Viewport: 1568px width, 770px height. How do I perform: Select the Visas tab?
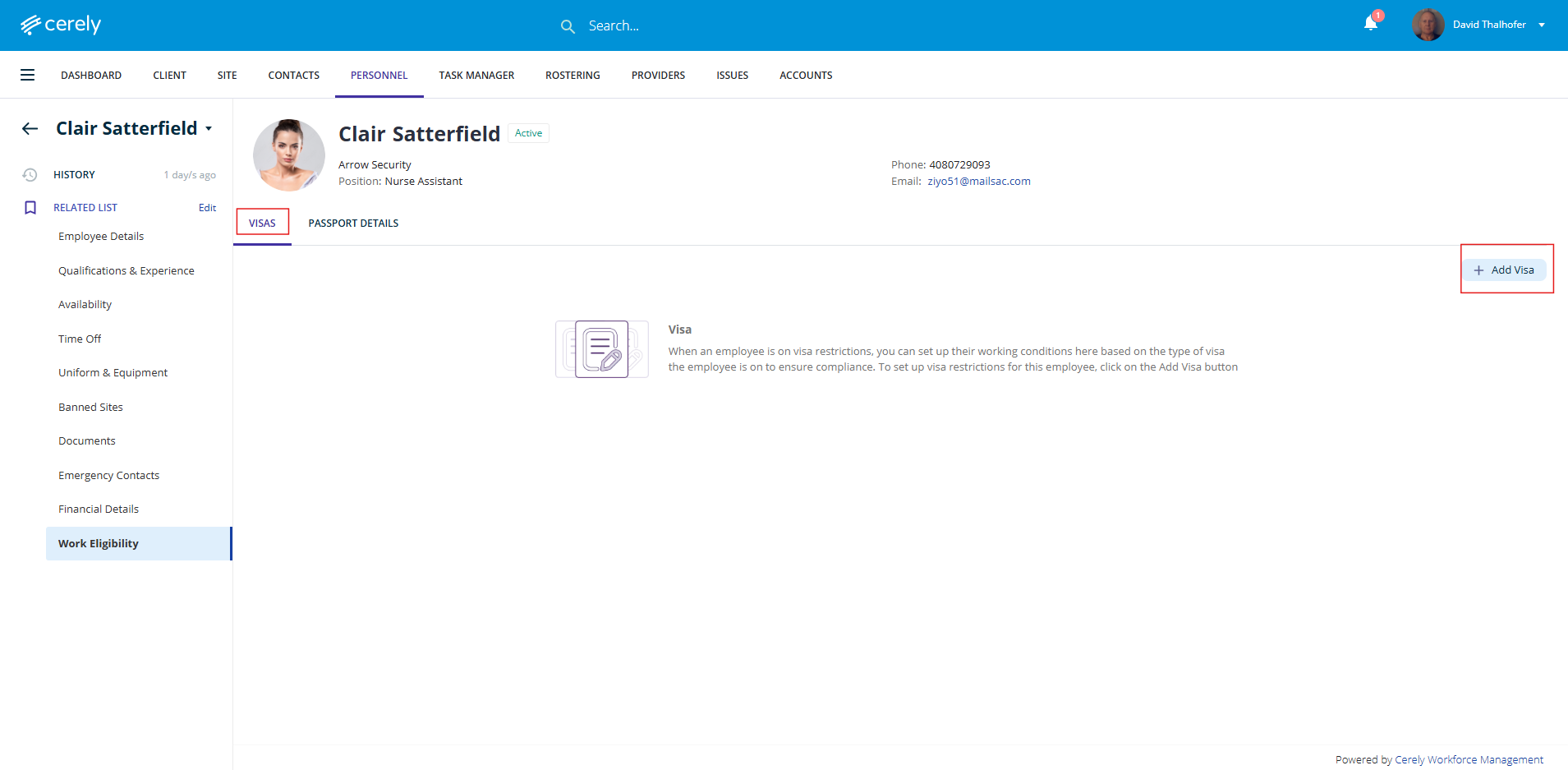coord(262,224)
